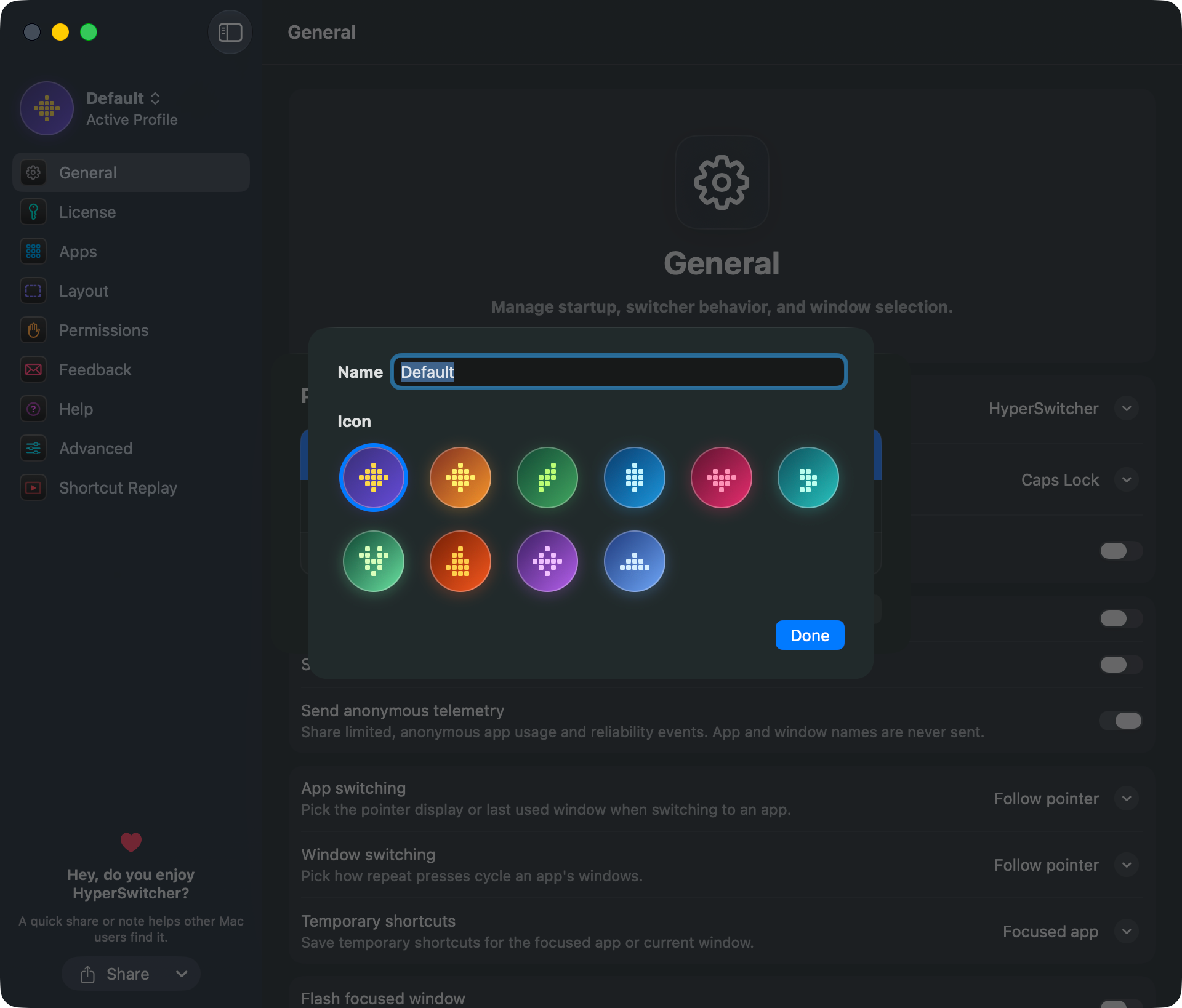
Task: Click the large gear icon above the General heading
Action: coord(722,182)
